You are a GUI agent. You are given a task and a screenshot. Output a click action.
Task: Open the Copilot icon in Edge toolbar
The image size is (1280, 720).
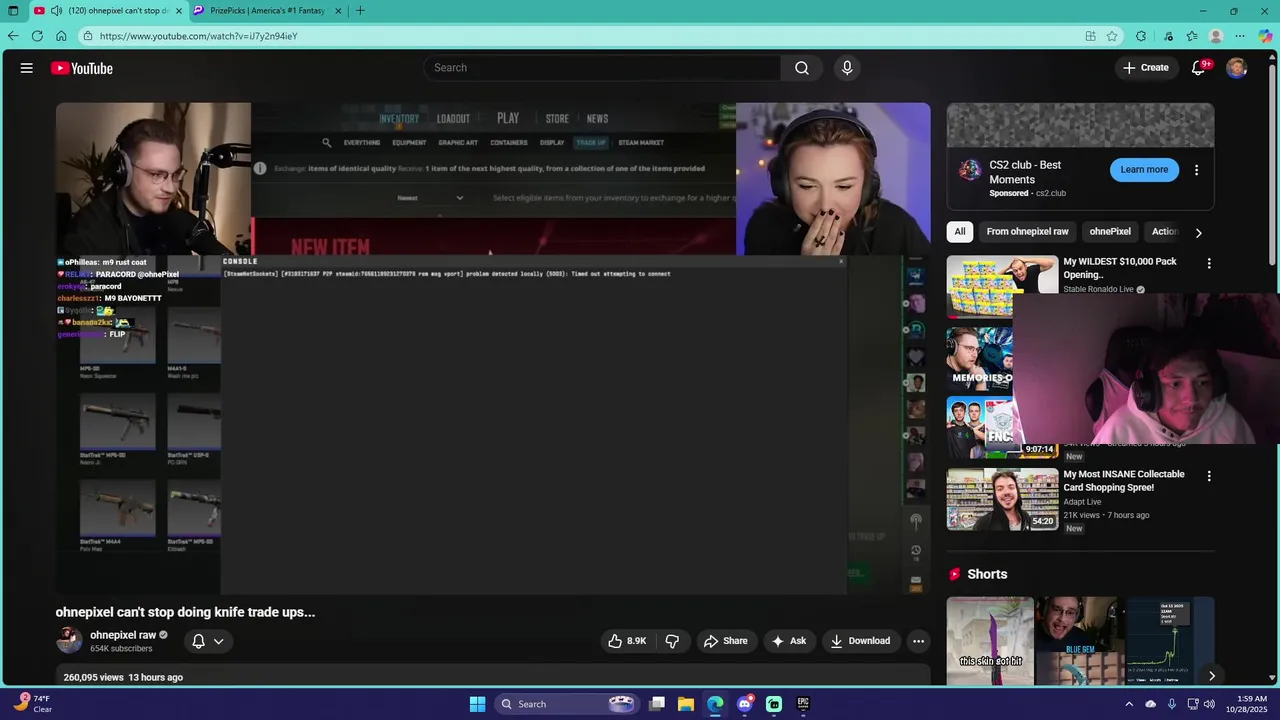1266,36
